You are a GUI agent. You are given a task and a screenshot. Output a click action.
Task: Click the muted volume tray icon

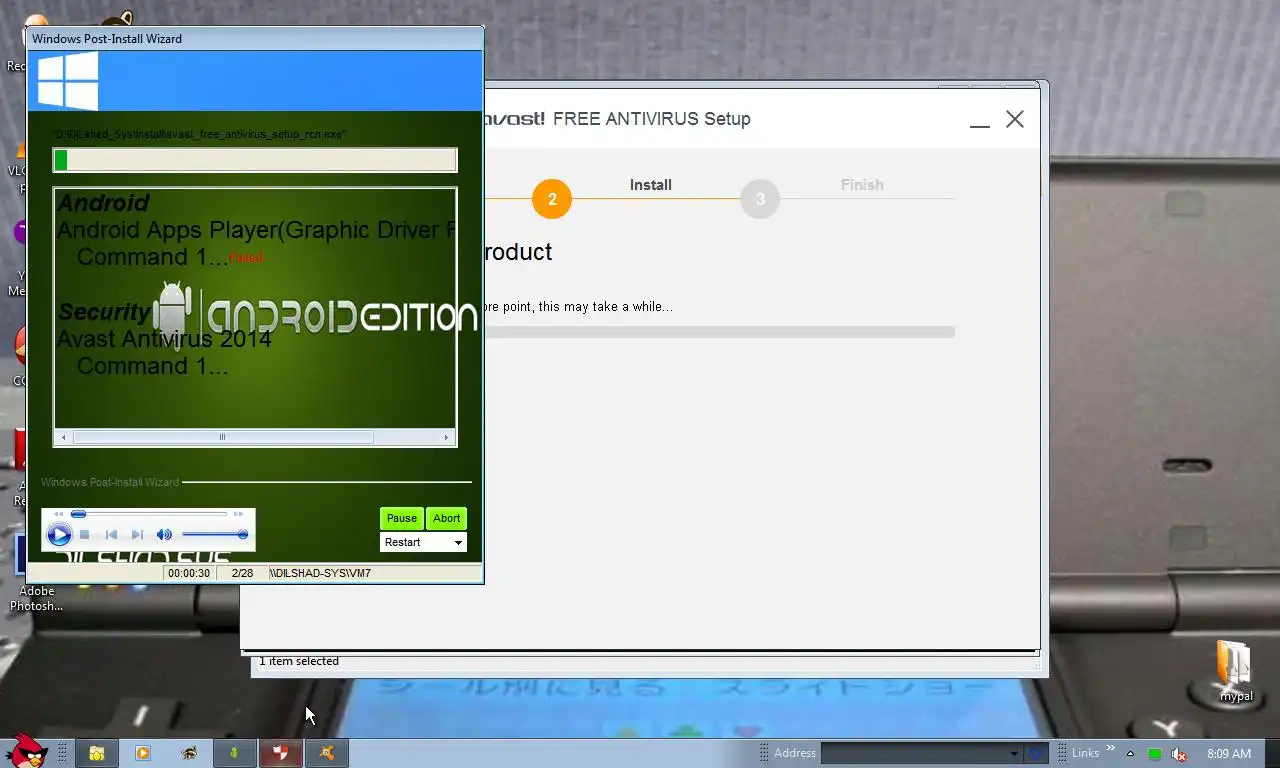1179,753
